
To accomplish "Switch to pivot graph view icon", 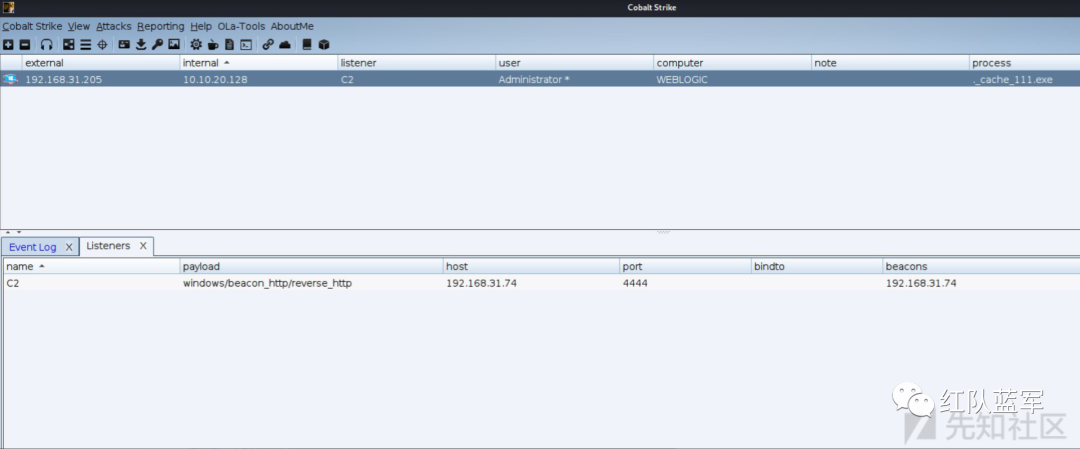I will [x=69, y=45].
